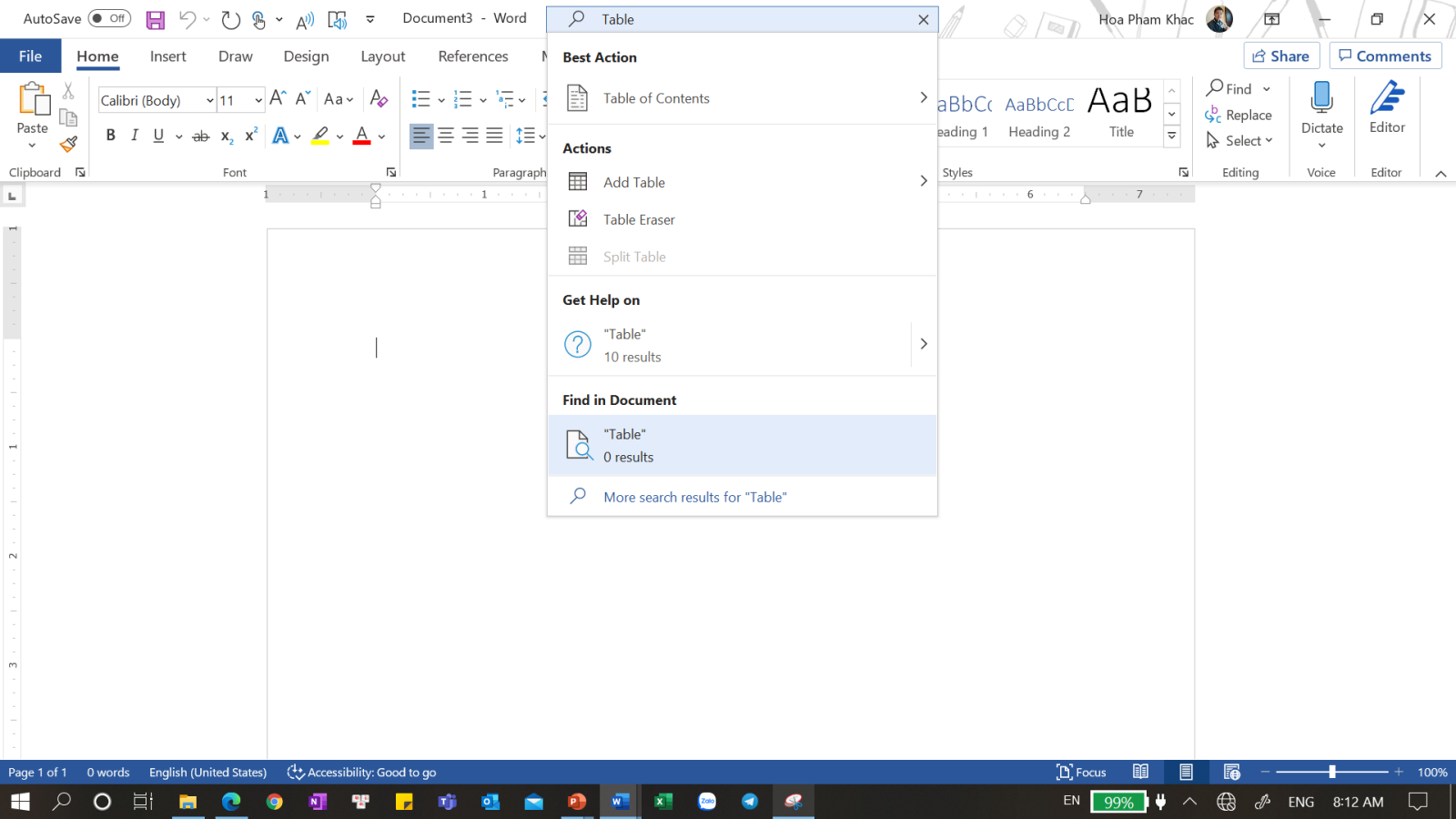Click the Italic formatting icon
This screenshot has width=1456, height=819.
point(135,136)
